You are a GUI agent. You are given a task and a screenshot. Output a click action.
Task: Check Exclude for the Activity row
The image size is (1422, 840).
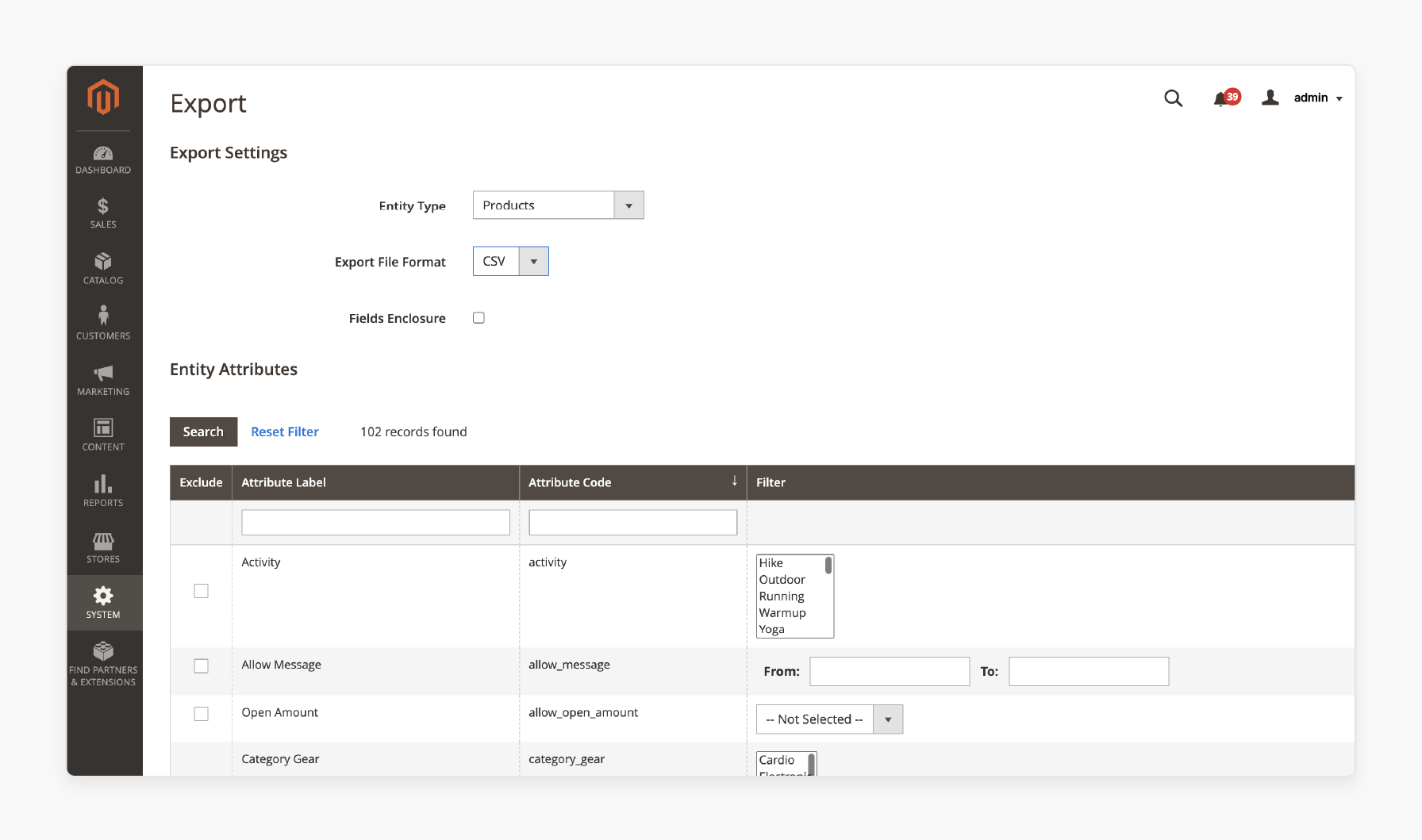coord(202,591)
